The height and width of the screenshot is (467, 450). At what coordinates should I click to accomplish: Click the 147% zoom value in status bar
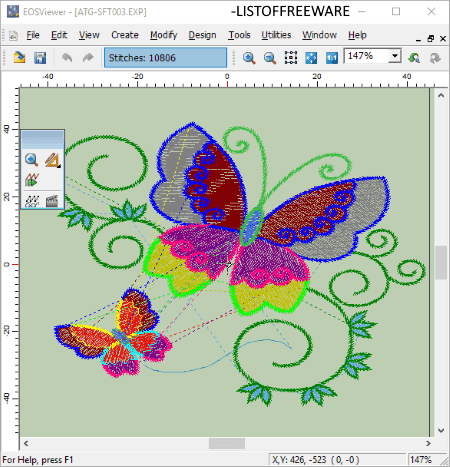421,460
